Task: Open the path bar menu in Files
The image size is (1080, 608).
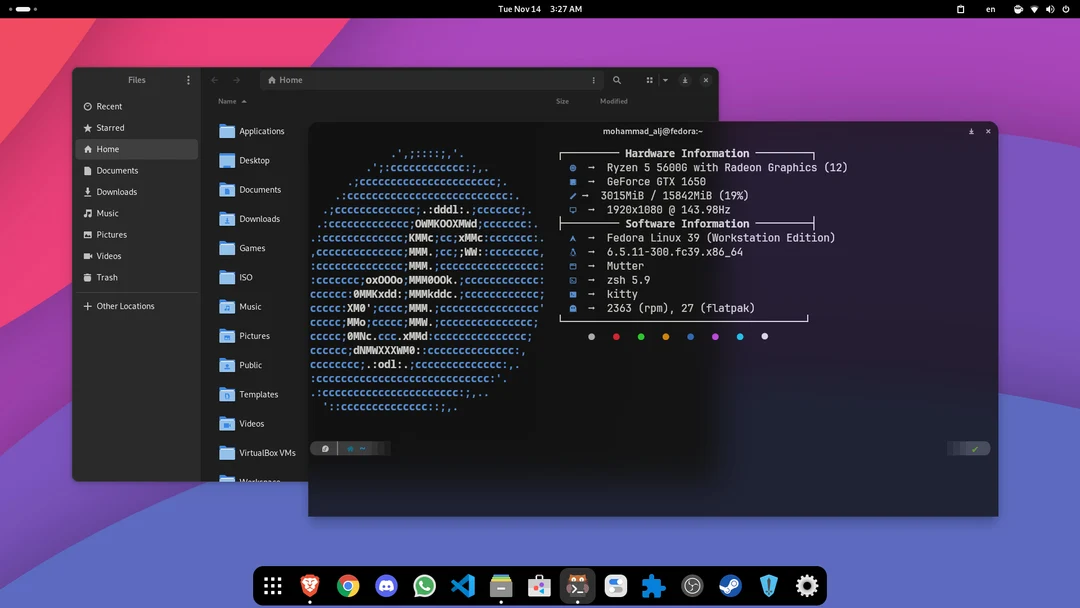Action: point(593,80)
